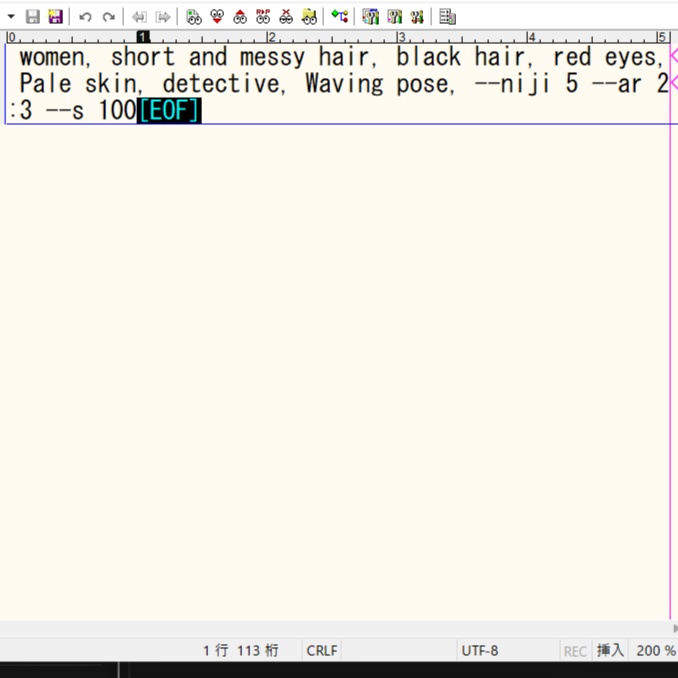Jump back to previous cursor position

tap(139, 17)
